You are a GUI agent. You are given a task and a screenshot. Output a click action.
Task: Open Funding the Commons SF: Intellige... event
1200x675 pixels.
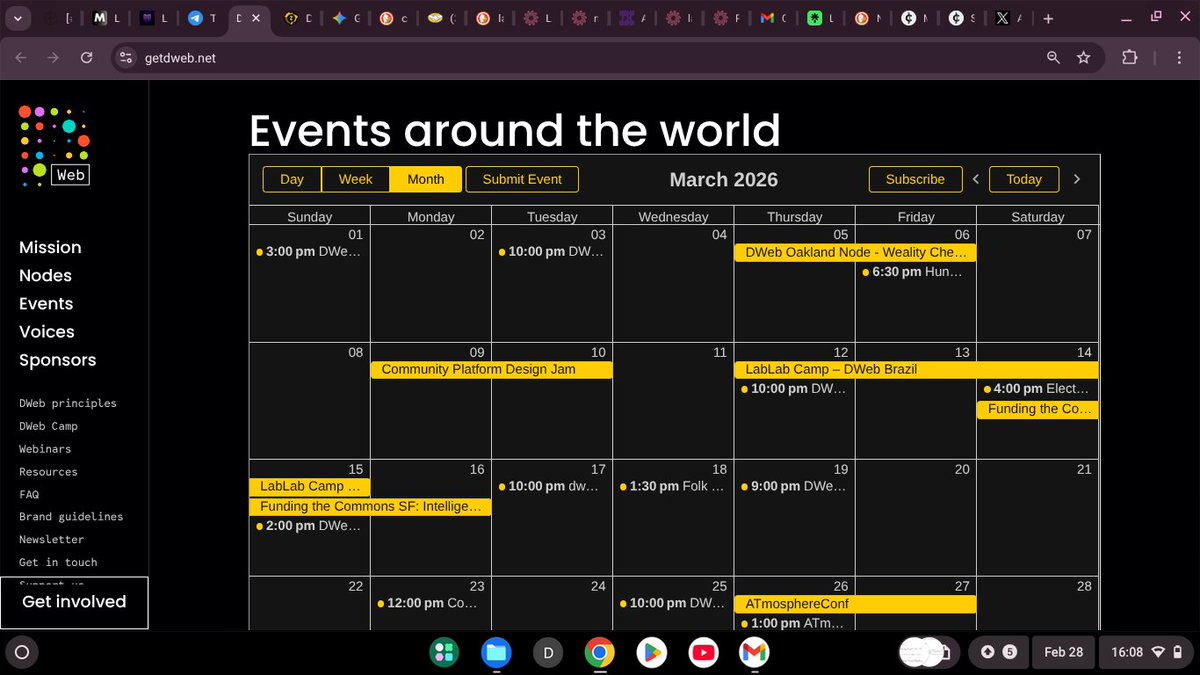(x=370, y=507)
